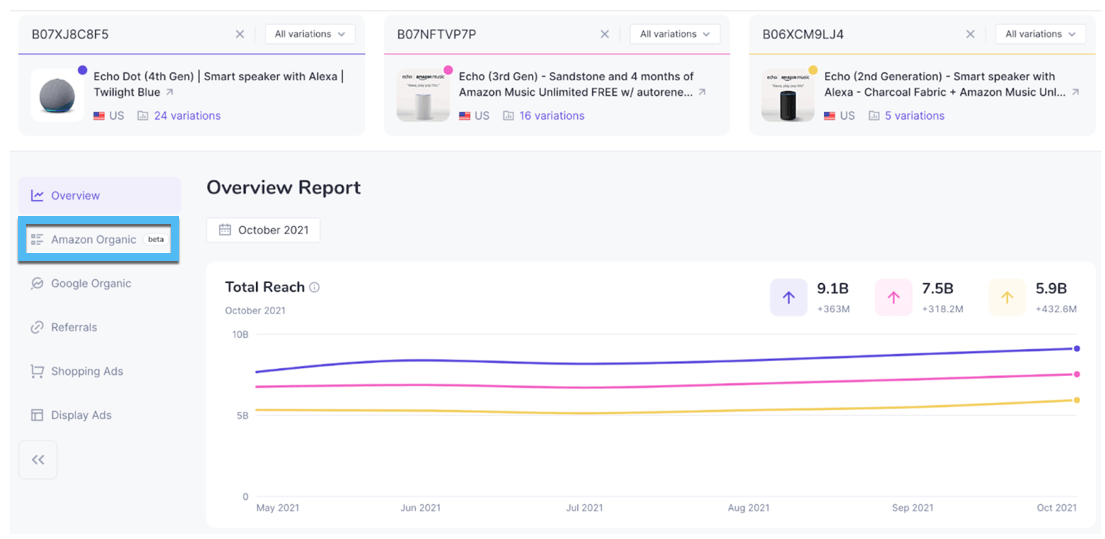Remove the B07NFTVP7P product entry
The height and width of the screenshot is (539, 1105).
(605, 34)
